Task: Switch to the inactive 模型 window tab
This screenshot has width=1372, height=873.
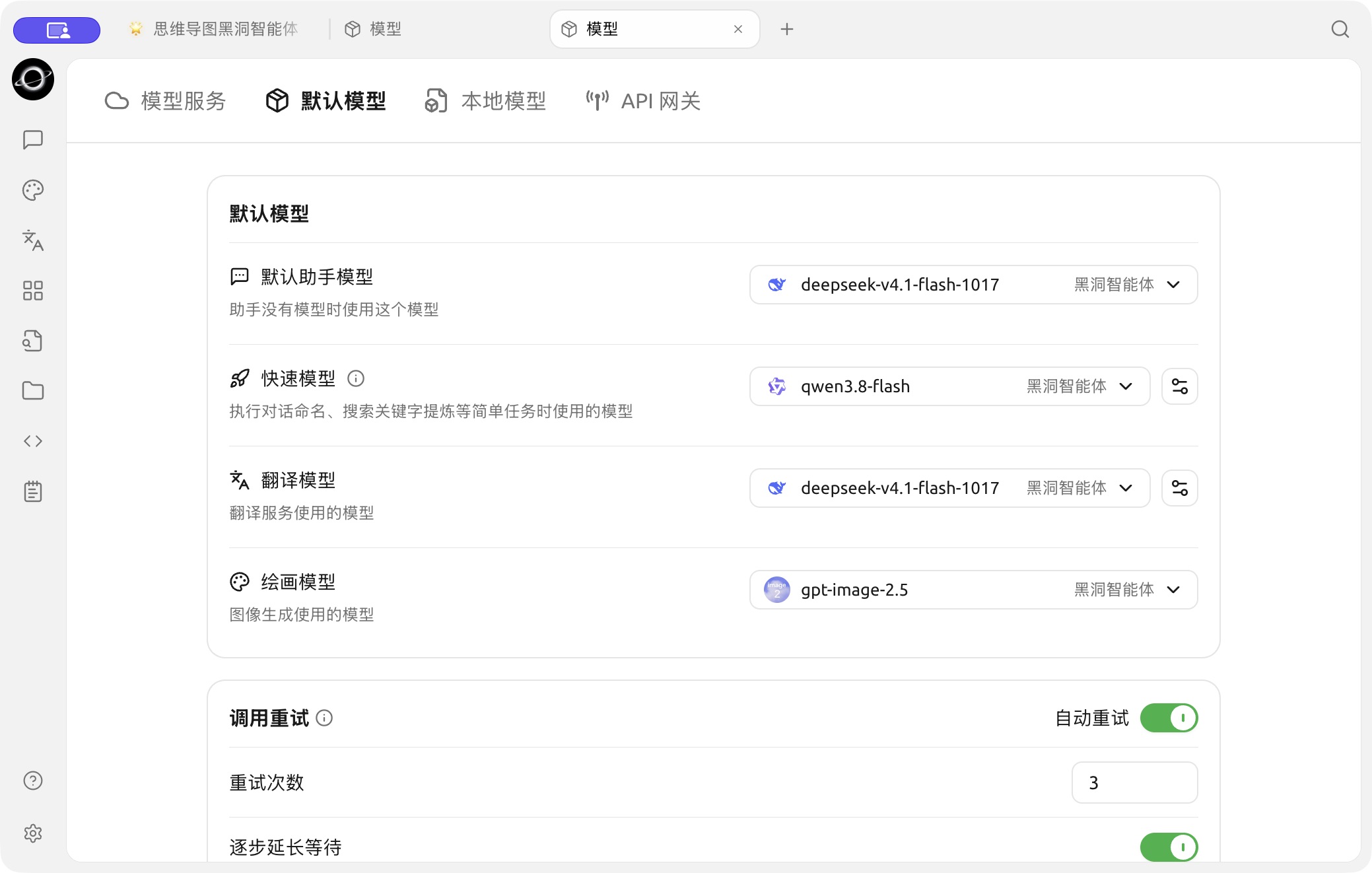Action: 373,29
